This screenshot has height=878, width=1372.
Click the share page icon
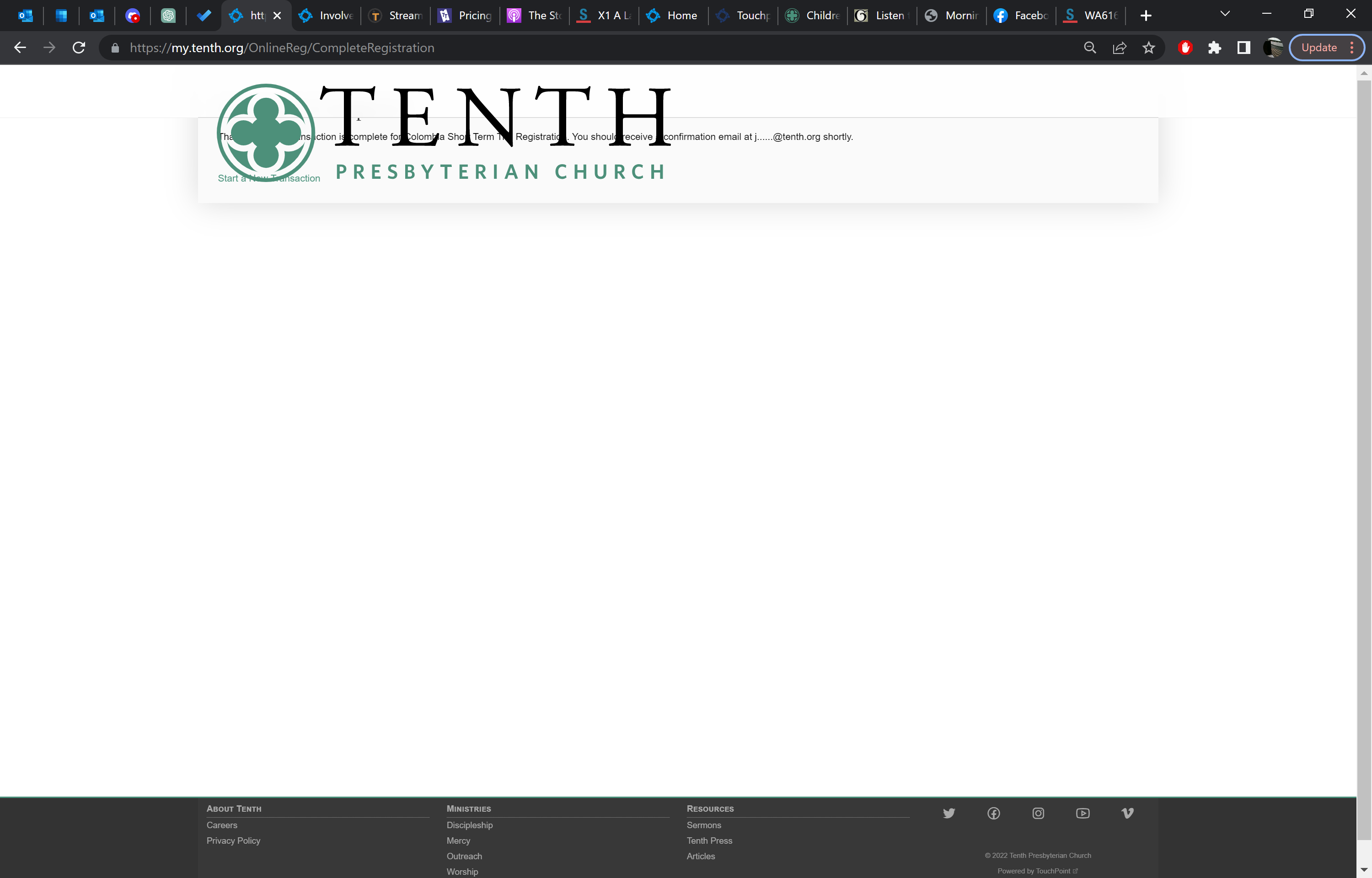click(x=1119, y=48)
